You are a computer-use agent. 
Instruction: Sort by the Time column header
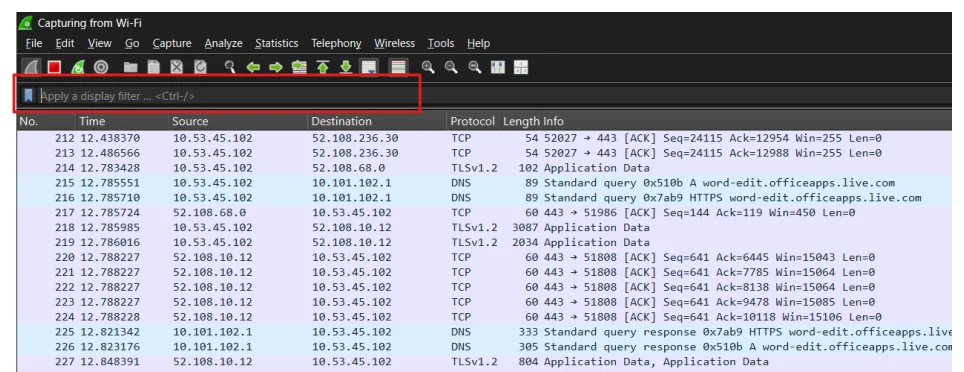pos(122,121)
